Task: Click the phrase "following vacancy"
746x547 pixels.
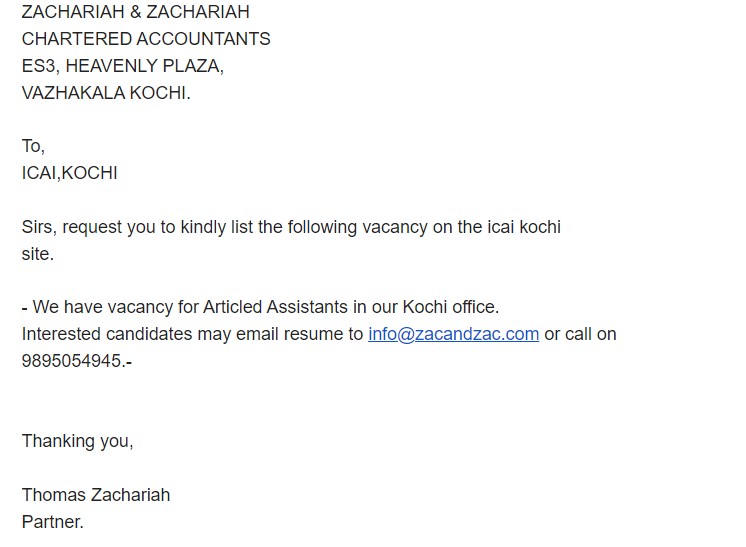Action: click(357, 227)
